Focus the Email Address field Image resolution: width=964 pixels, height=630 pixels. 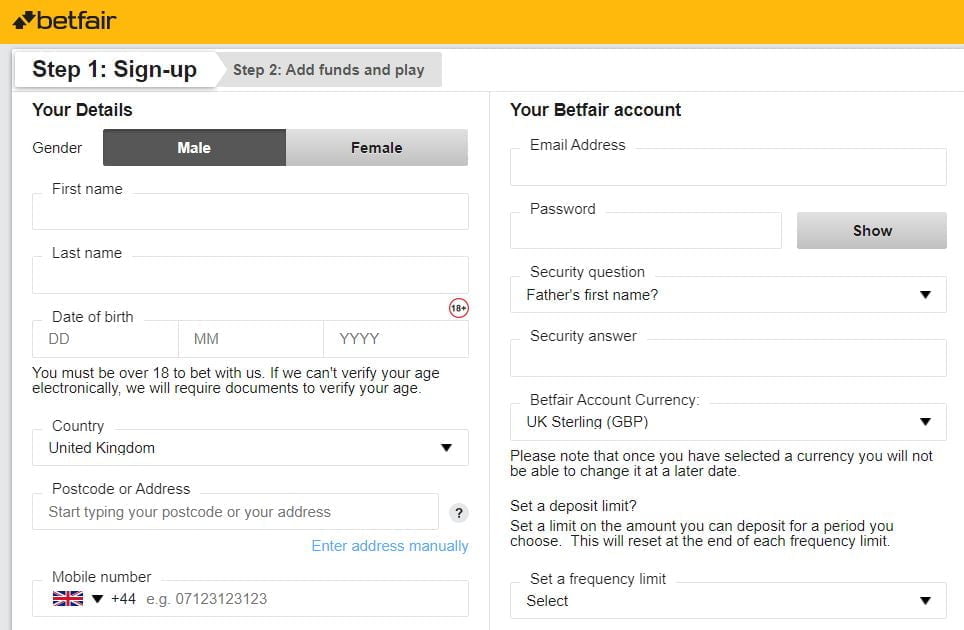click(728, 169)
